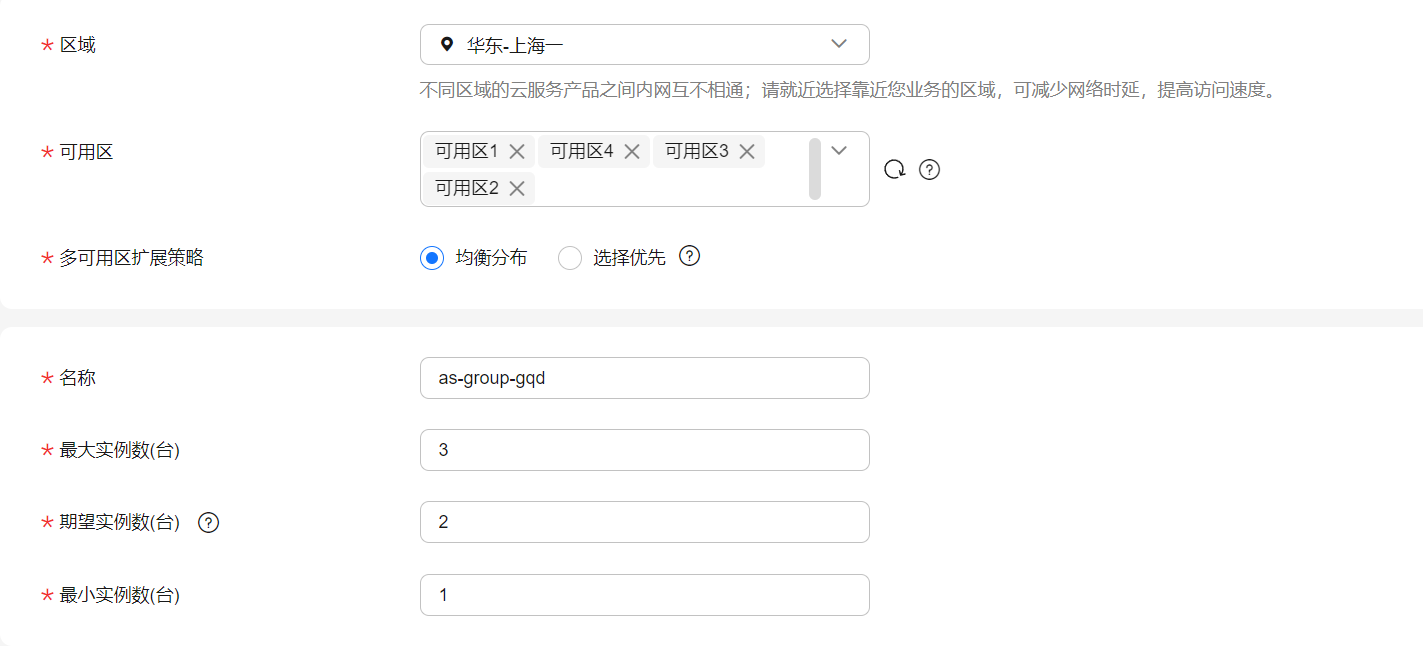The image size is (1423, 646).
Task: Click the 名称 input field as-group-gqd
Action: 645,378
